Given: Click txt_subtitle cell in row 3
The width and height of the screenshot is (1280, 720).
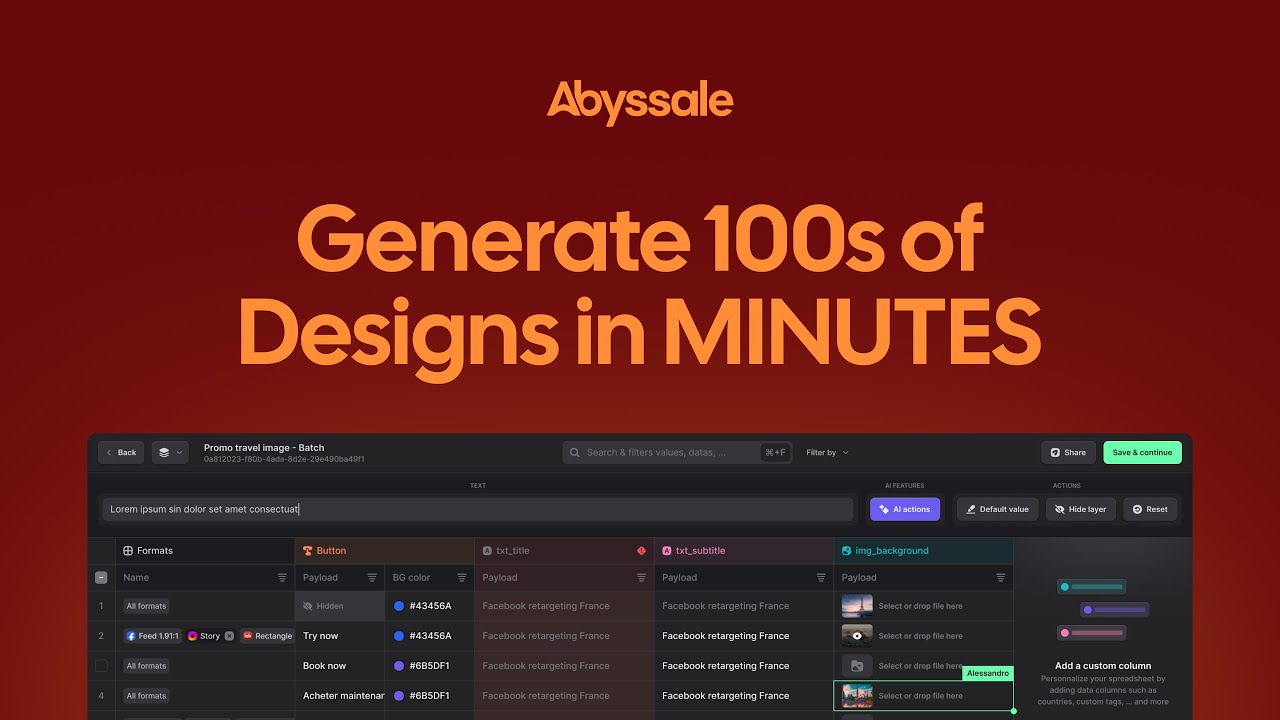Looking at the screenshot, I should (744, 666).
